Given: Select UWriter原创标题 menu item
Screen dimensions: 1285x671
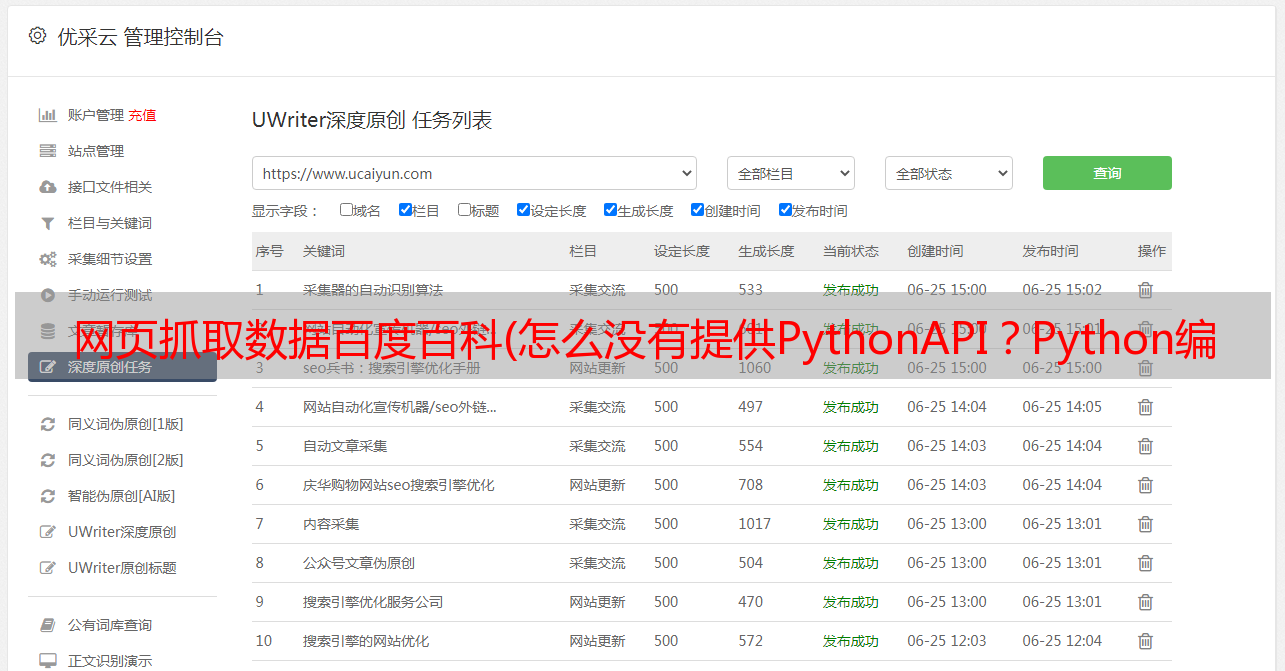Looking at the screenshot, I should point(122,568).
